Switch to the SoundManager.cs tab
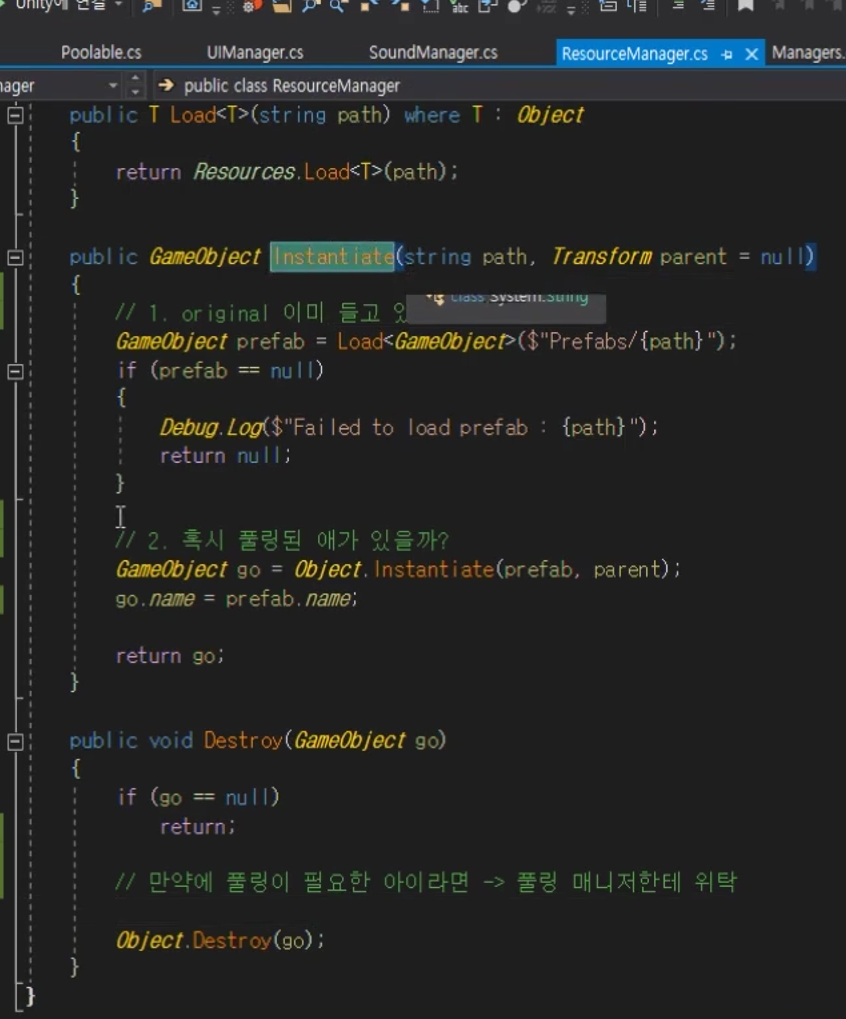Screen dimensions: 846x1019 pos(433,53)
